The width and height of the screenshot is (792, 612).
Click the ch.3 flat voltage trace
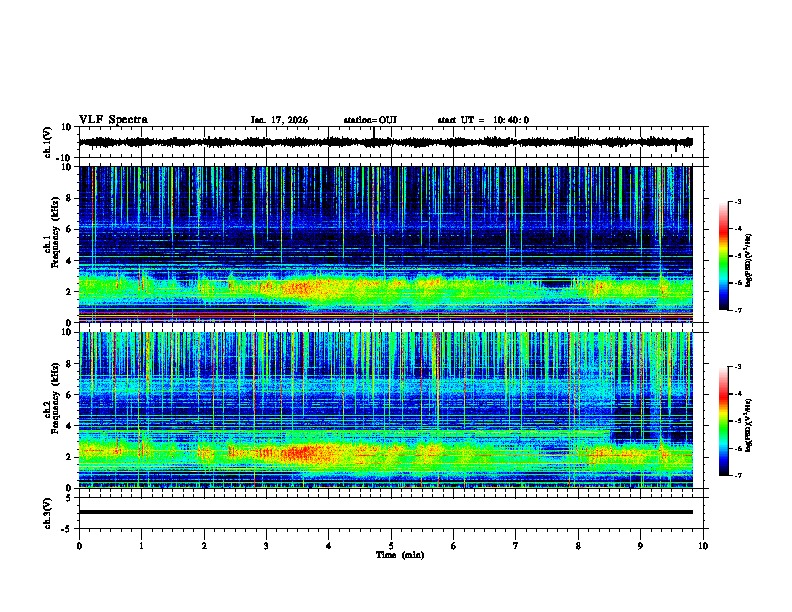(x=385, y=512)
